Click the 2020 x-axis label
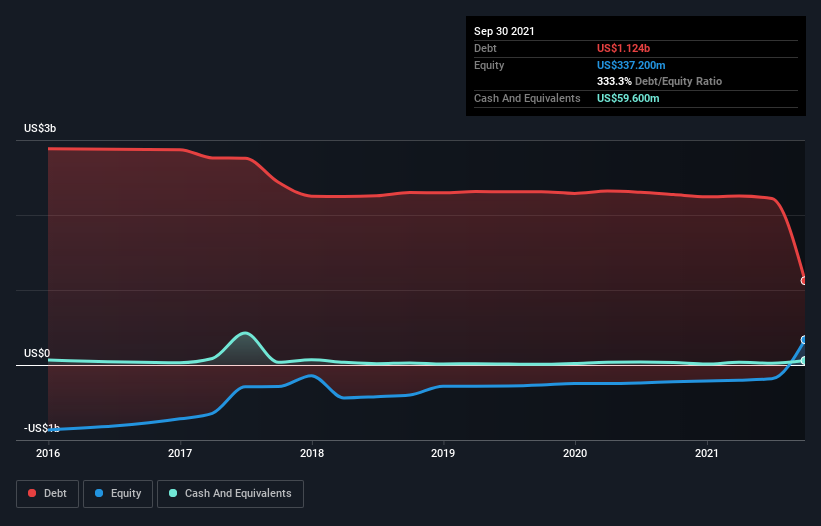 click(575, 453)
